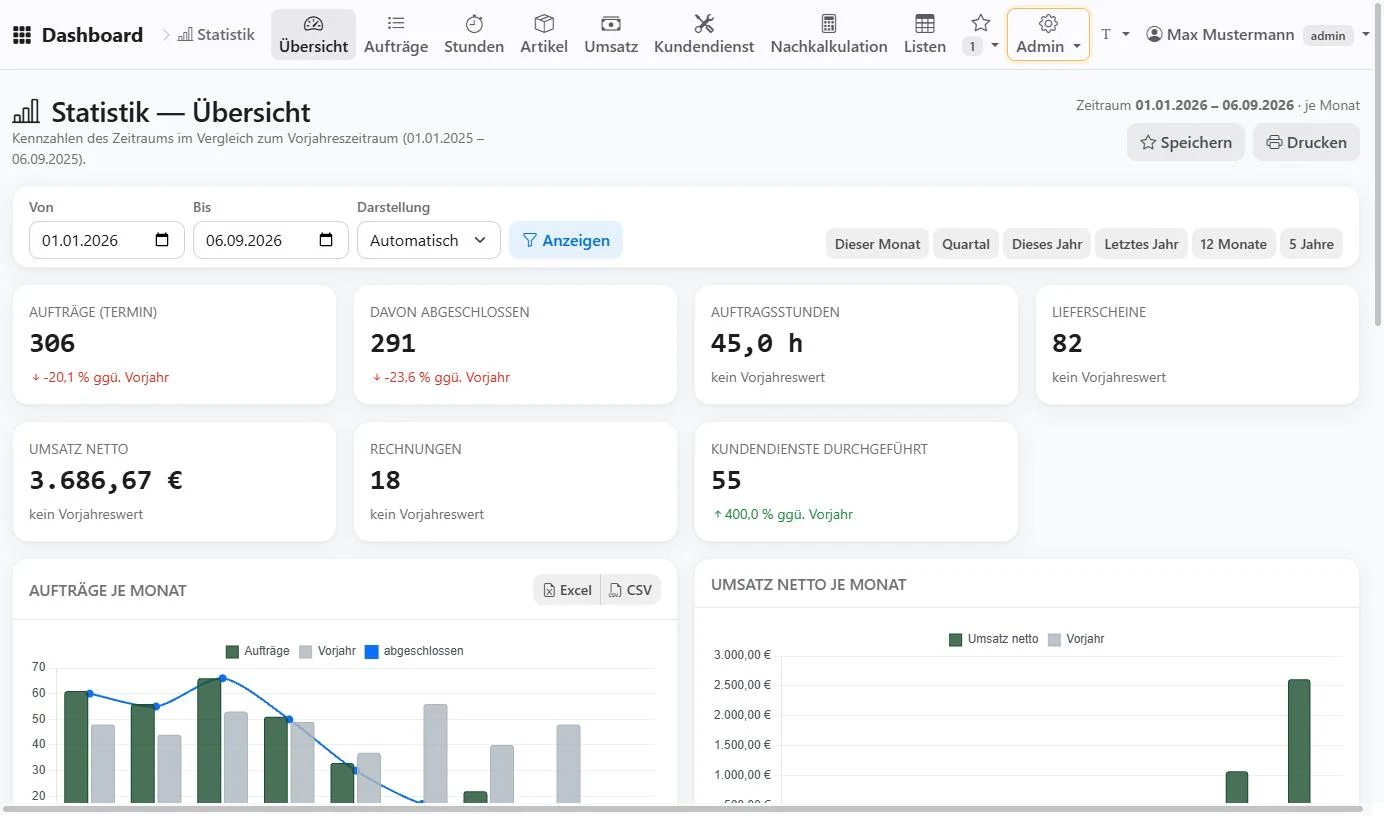Export Aufträge je Monat to Excel
Viewport: 1384px width, 815px height.
pyautogui.click(x=567, y=590)
